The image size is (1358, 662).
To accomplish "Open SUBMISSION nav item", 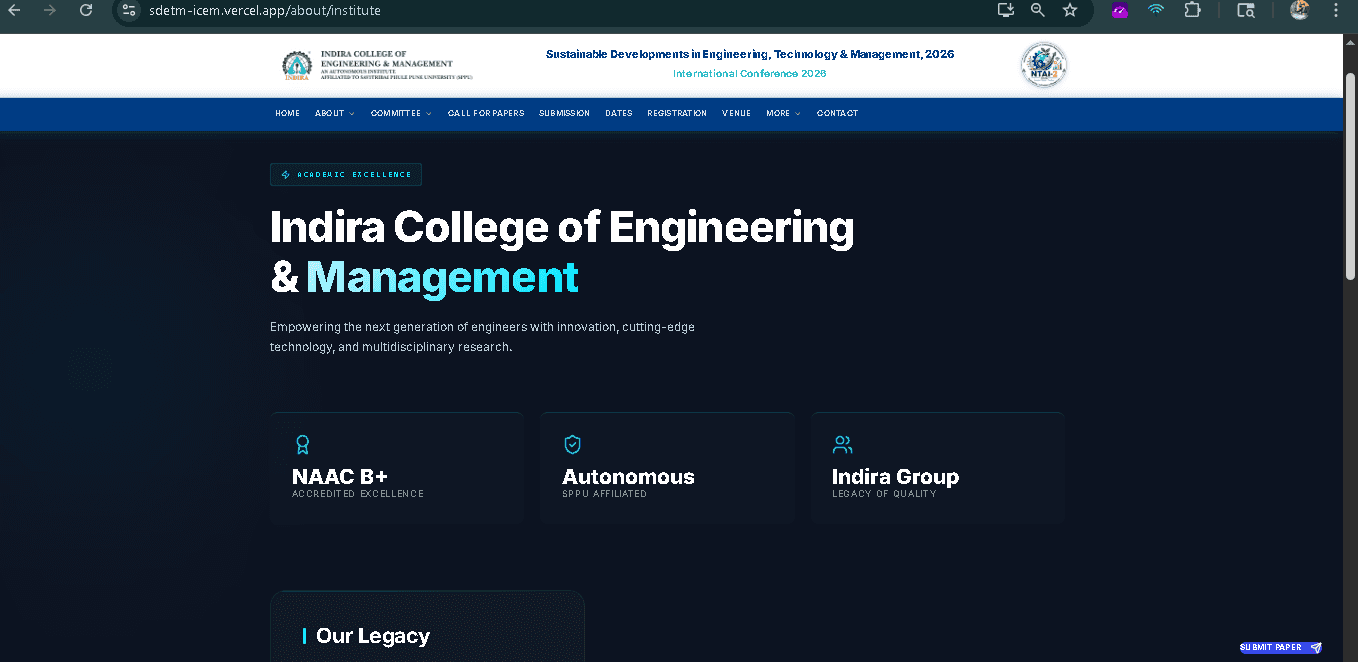I will pyautogui.click(x=564, y=114).
